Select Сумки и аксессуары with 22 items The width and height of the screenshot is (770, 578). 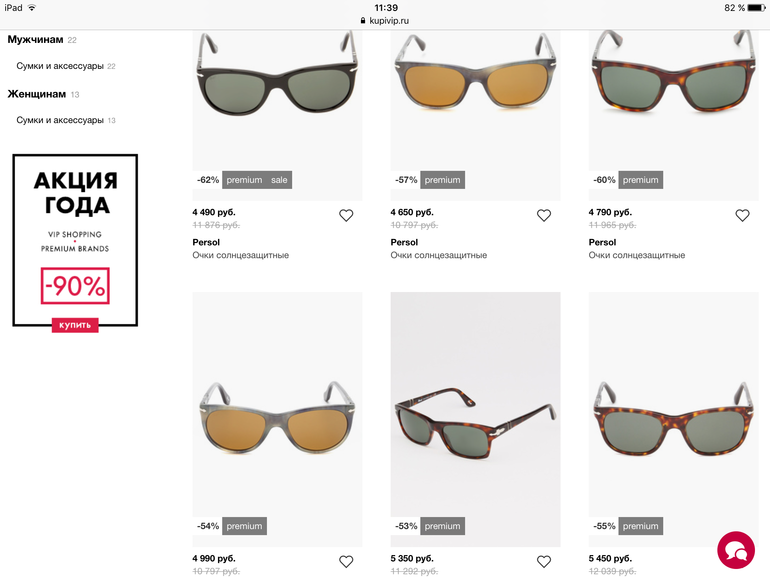pyautogui.click(x=60, y=66)
